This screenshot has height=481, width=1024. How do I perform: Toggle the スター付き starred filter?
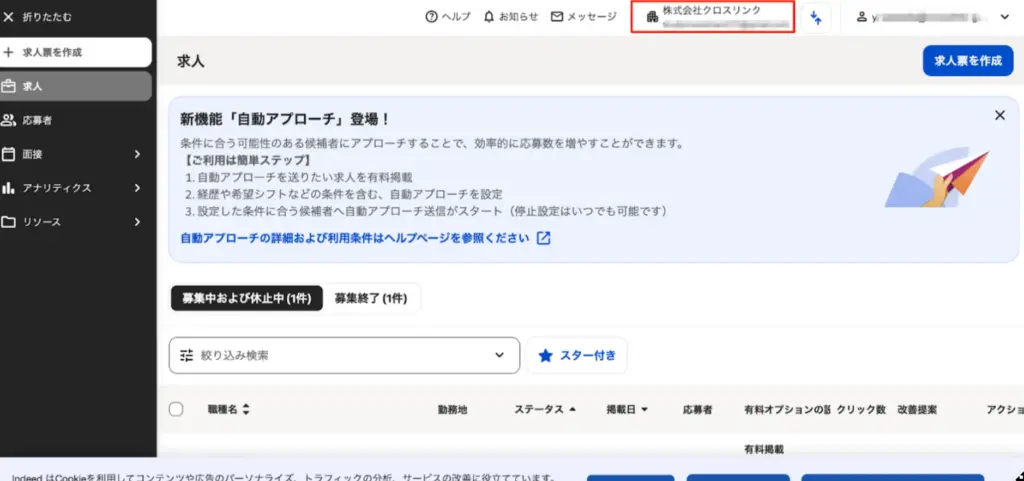point(576,355)
